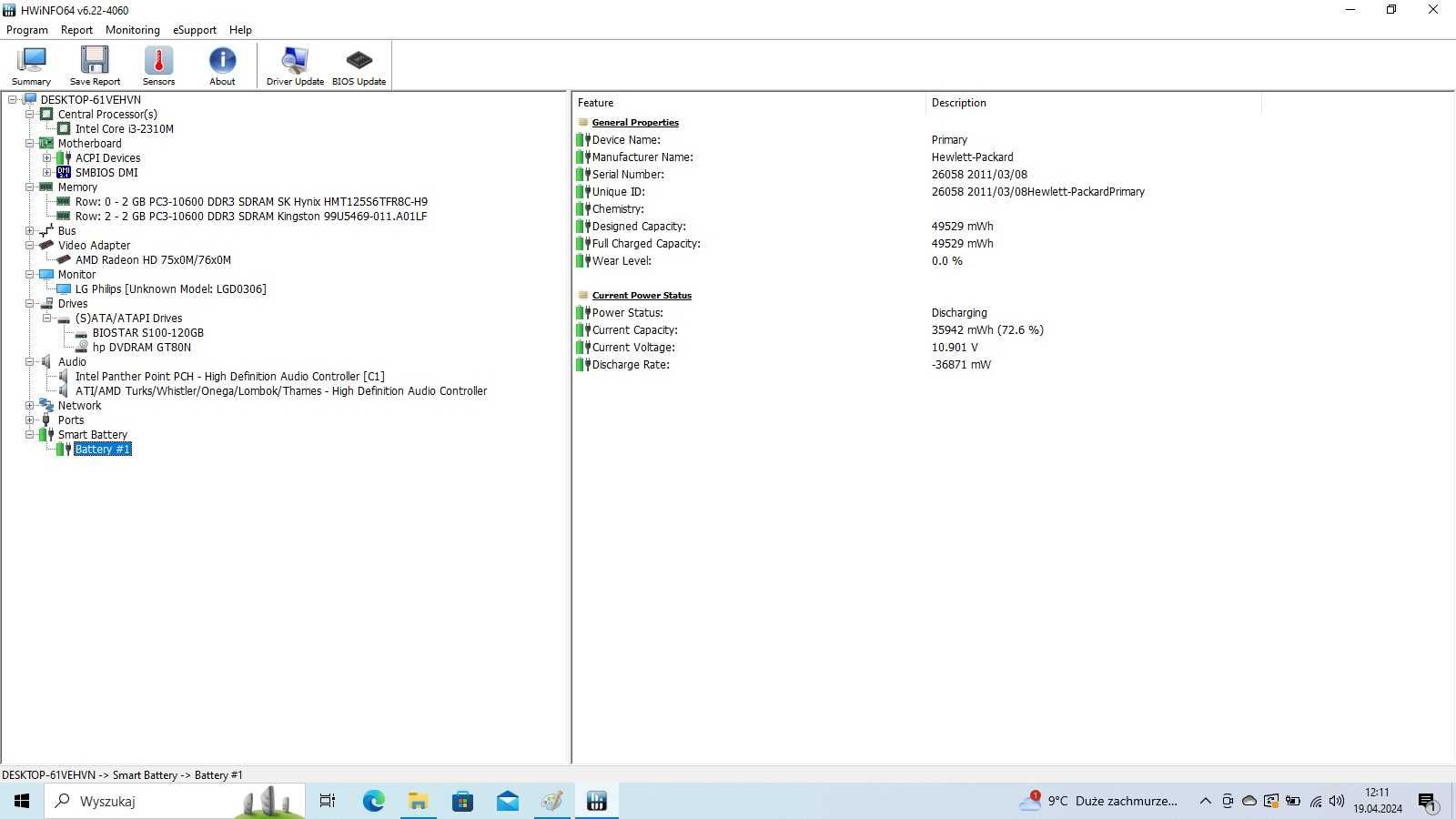Select BIOSTAR S100-120GB drive
This screenshot has width=1456, height=819.
tap(147, 333)
